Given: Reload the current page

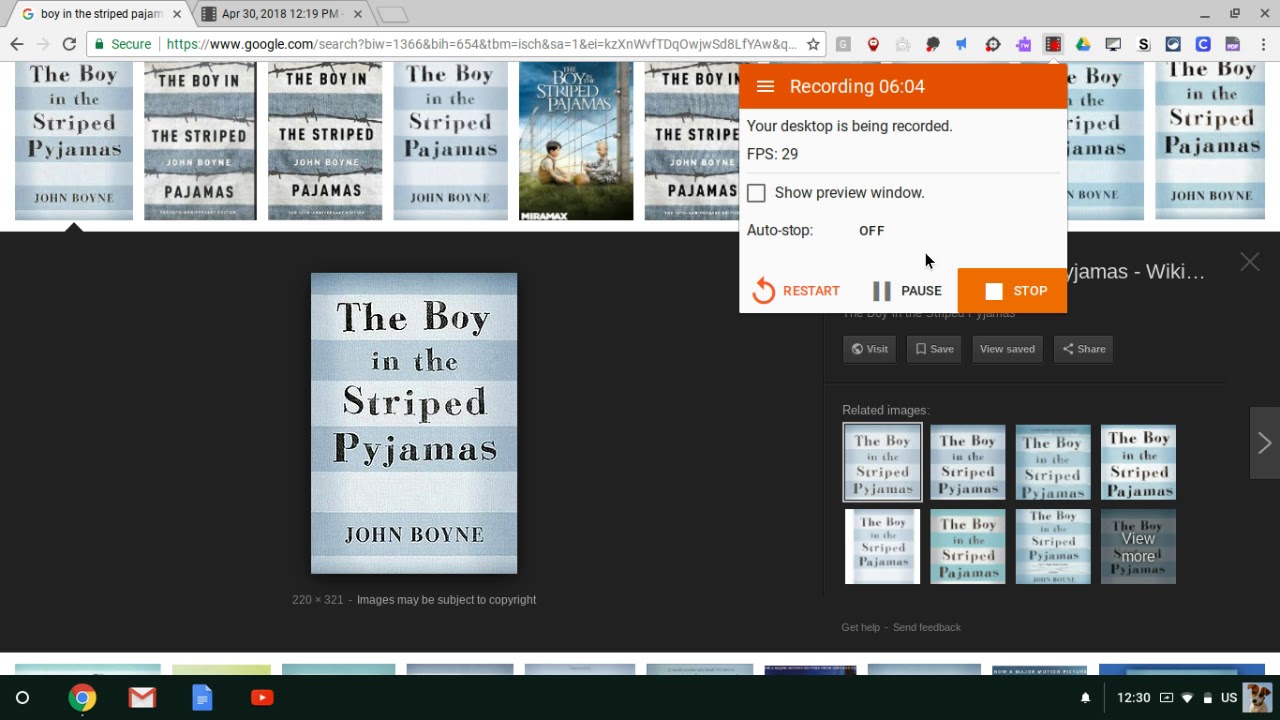Looking at the screenshot, I should [x=69, y=44].
